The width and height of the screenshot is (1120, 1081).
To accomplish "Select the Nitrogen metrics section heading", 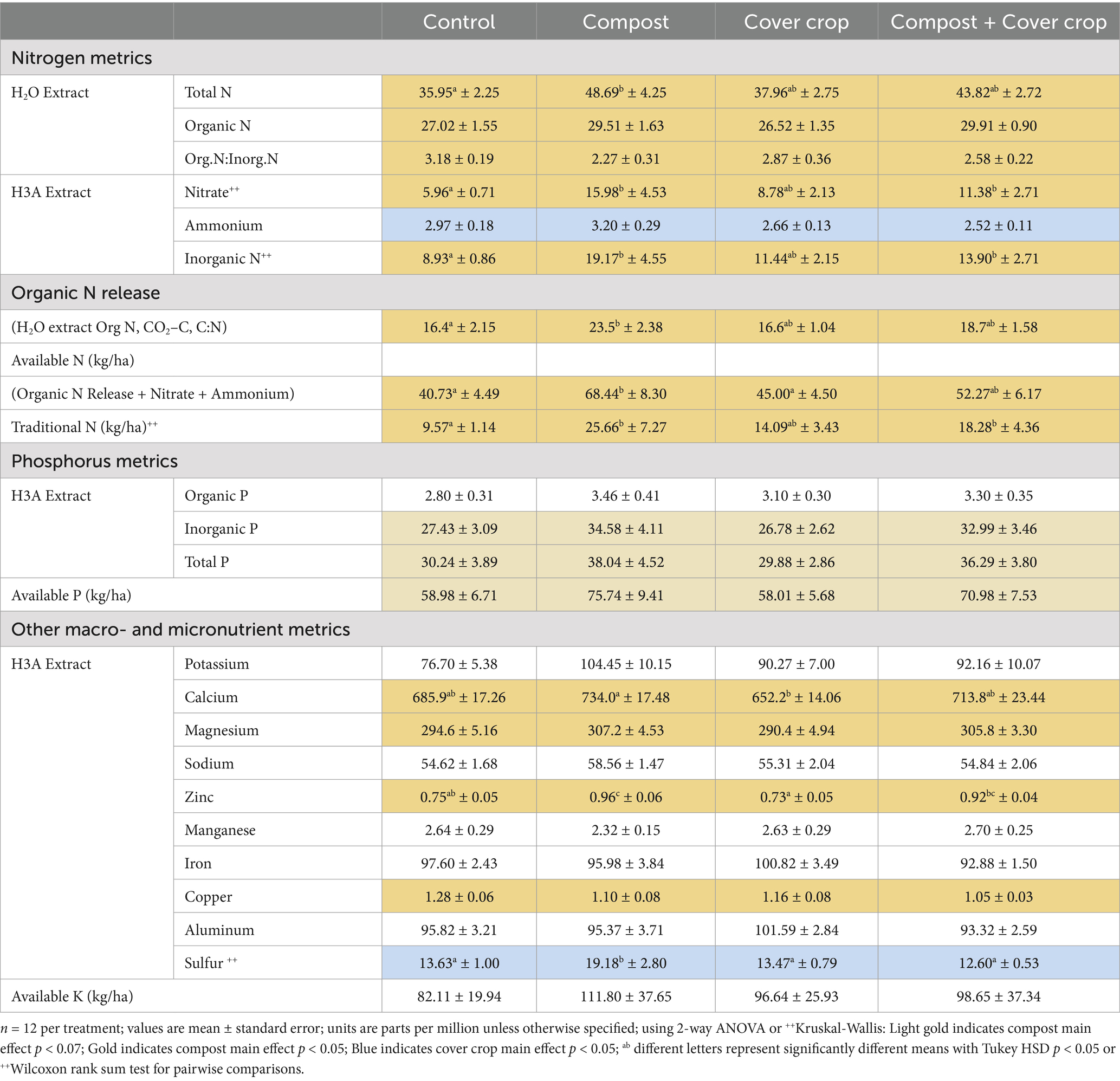I will coord(82,57).
